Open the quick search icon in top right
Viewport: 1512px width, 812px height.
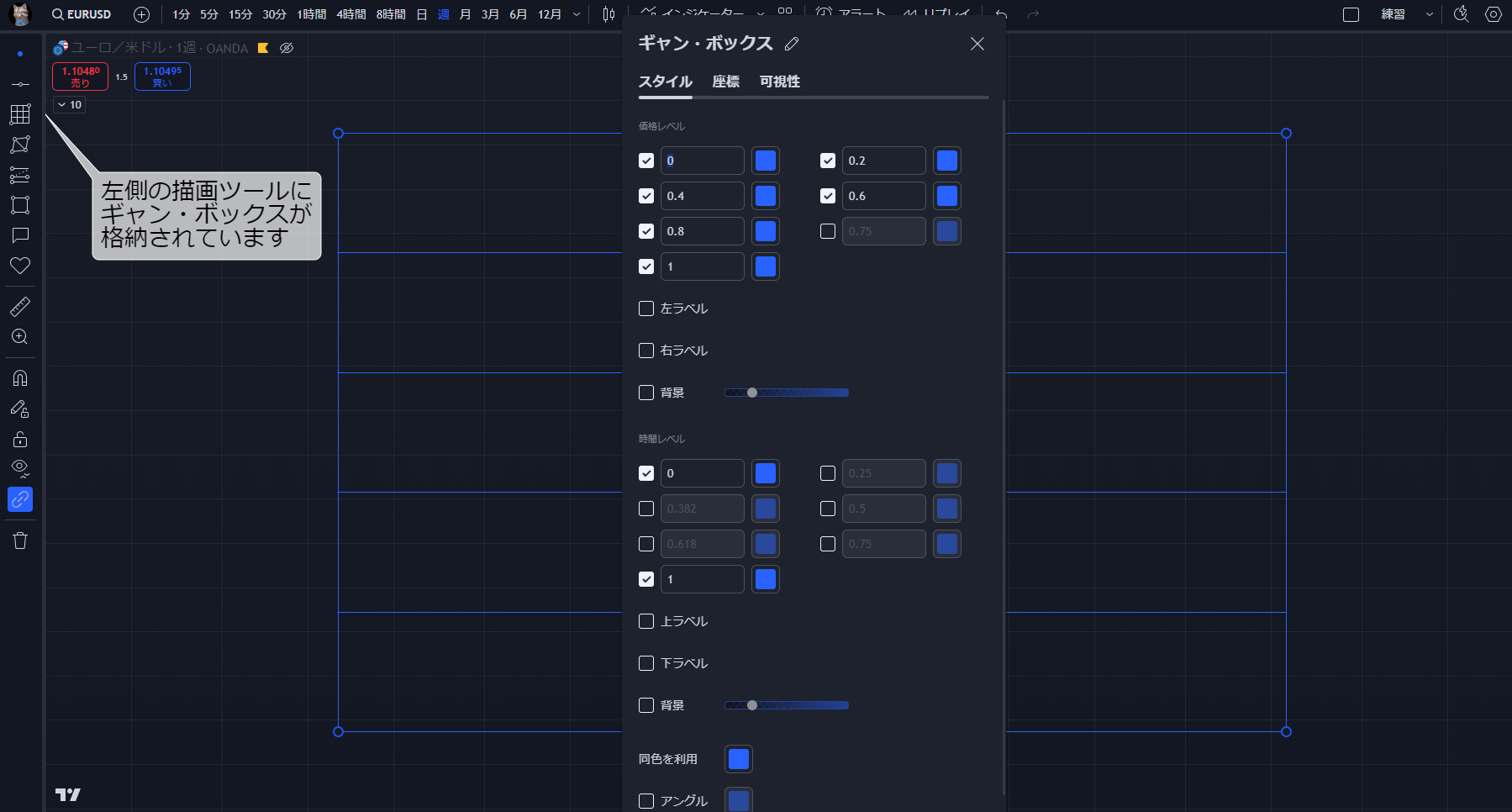(1462, 14)
